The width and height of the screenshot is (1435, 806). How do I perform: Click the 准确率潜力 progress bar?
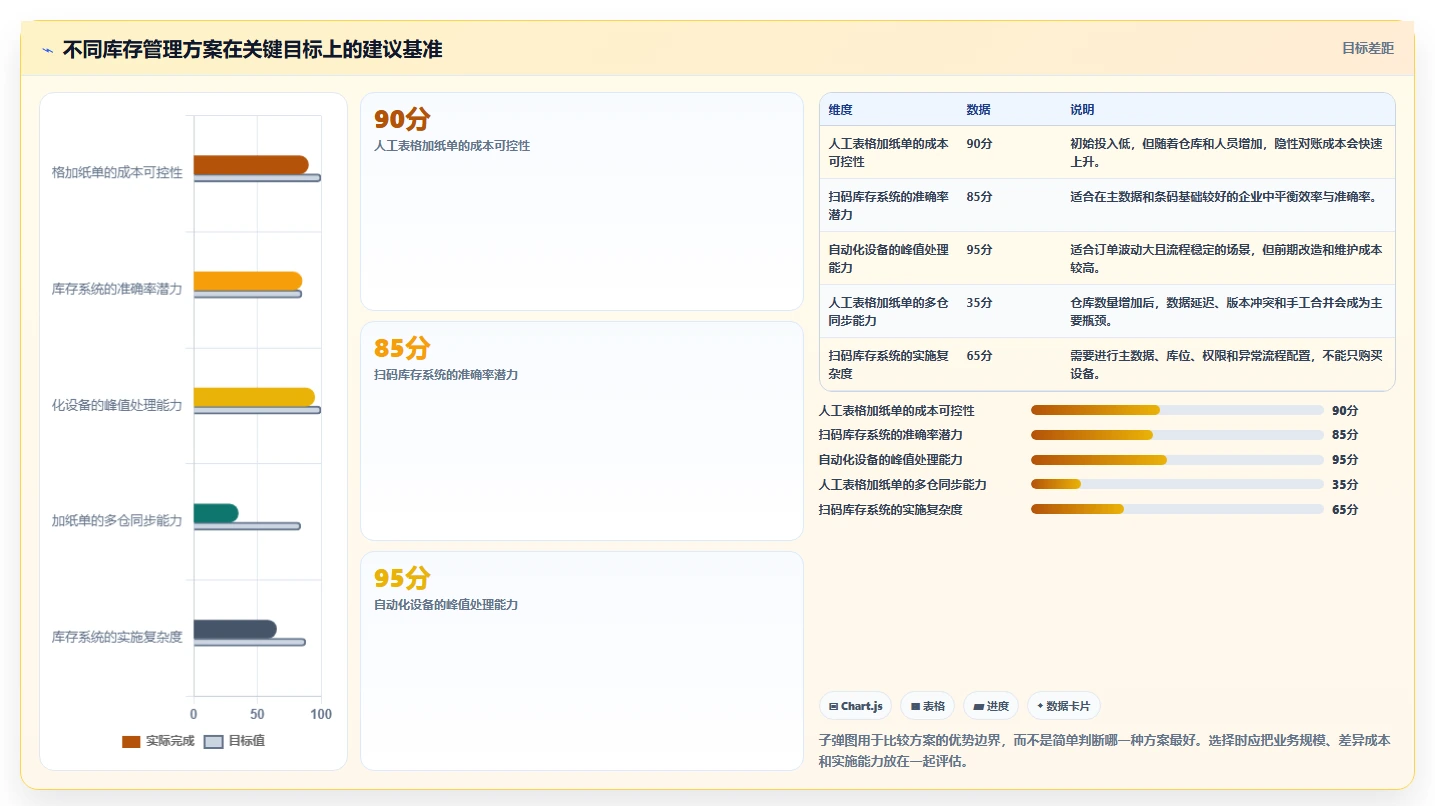(1177, 435)
